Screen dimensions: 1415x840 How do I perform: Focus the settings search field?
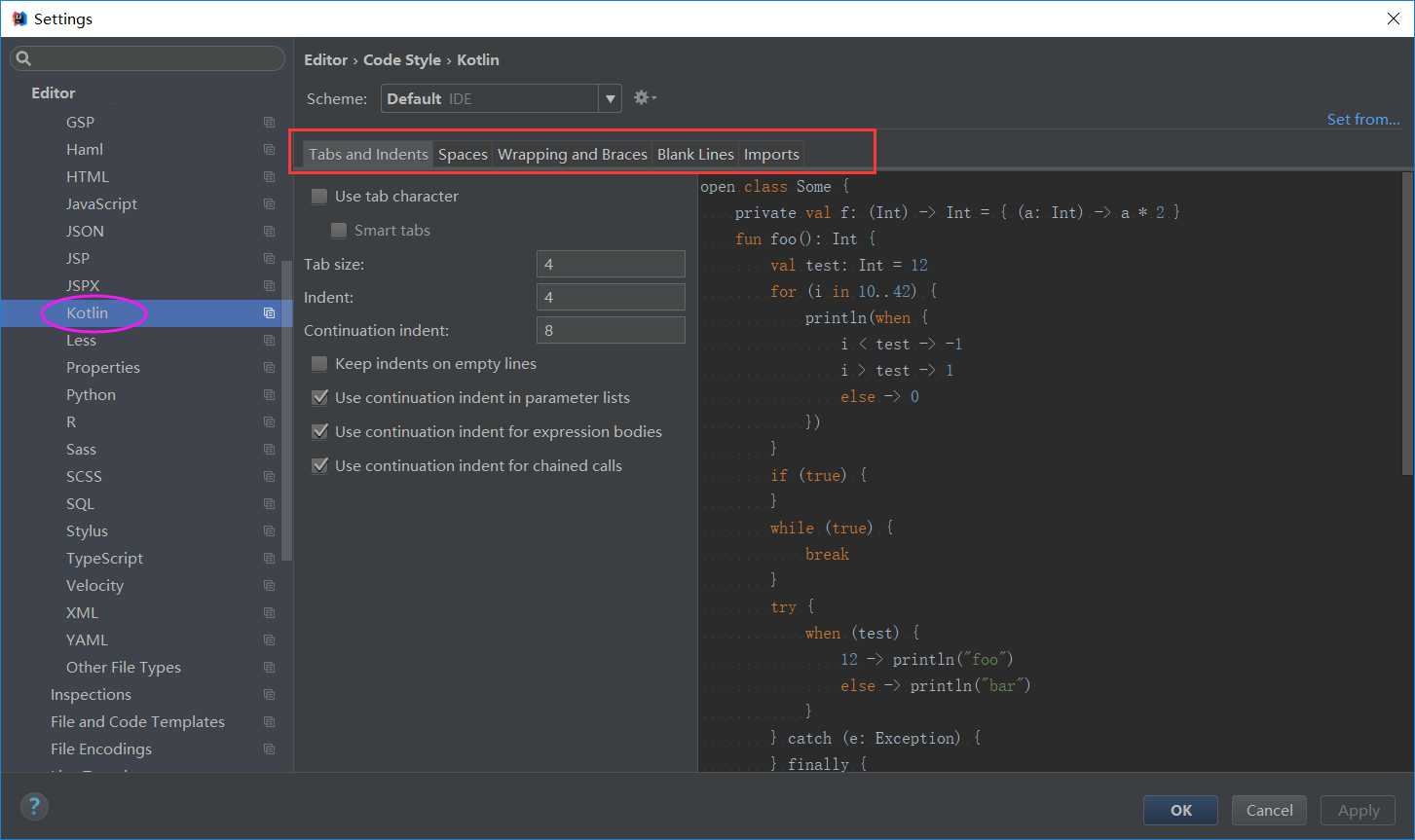148,58
